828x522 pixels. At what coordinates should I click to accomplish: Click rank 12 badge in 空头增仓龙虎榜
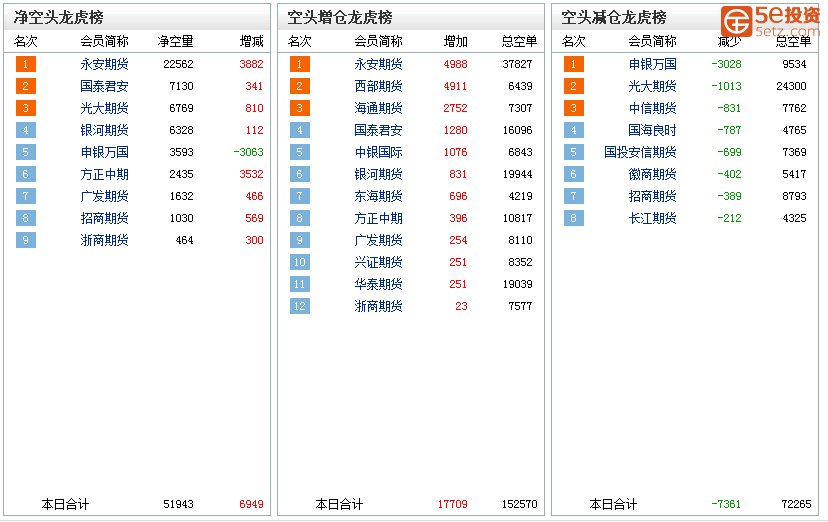pyautogui.click(x=299, y=306)
